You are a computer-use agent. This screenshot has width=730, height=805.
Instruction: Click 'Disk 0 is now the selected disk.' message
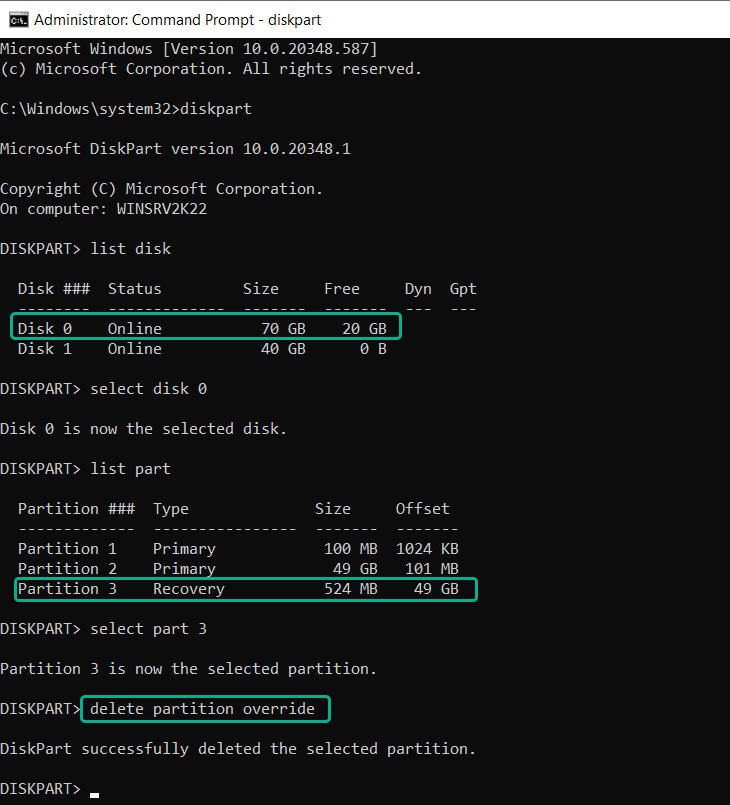143,429
